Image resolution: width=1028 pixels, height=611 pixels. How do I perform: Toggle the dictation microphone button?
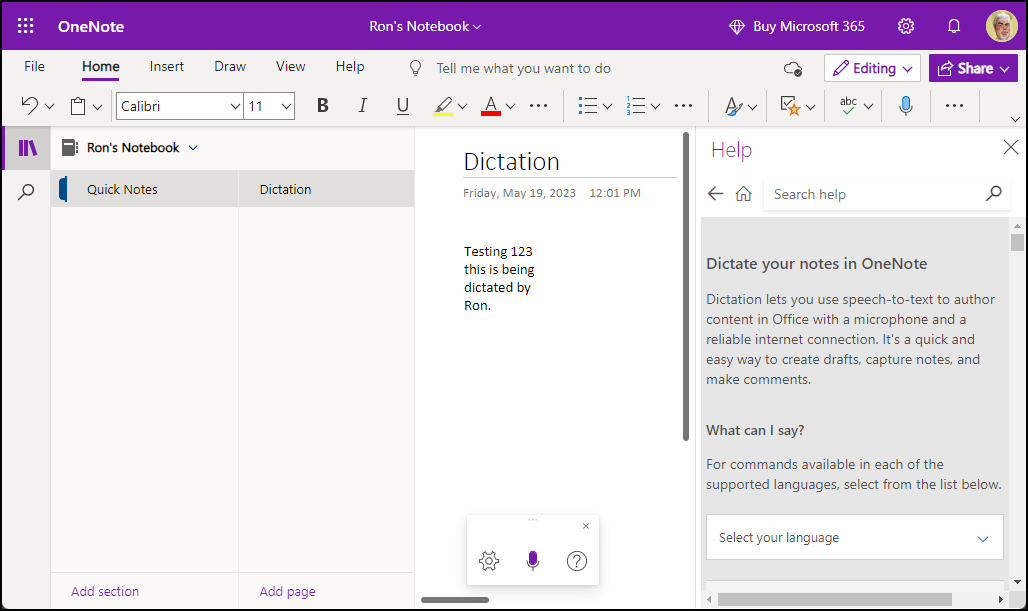tap(532, 561)
